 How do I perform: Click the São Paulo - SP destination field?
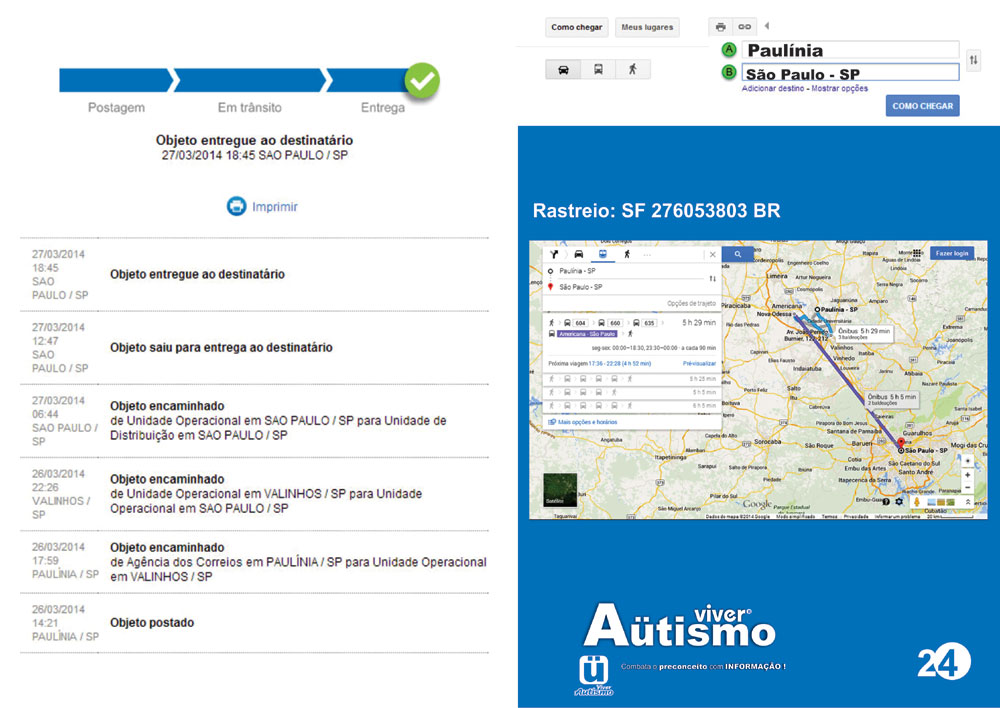(850, 73)
